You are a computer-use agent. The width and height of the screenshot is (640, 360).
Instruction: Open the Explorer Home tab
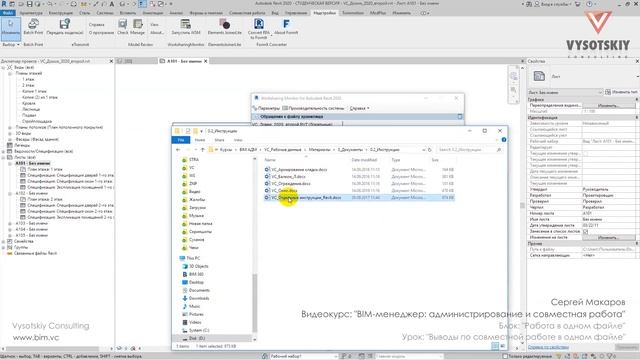point(200,140)
